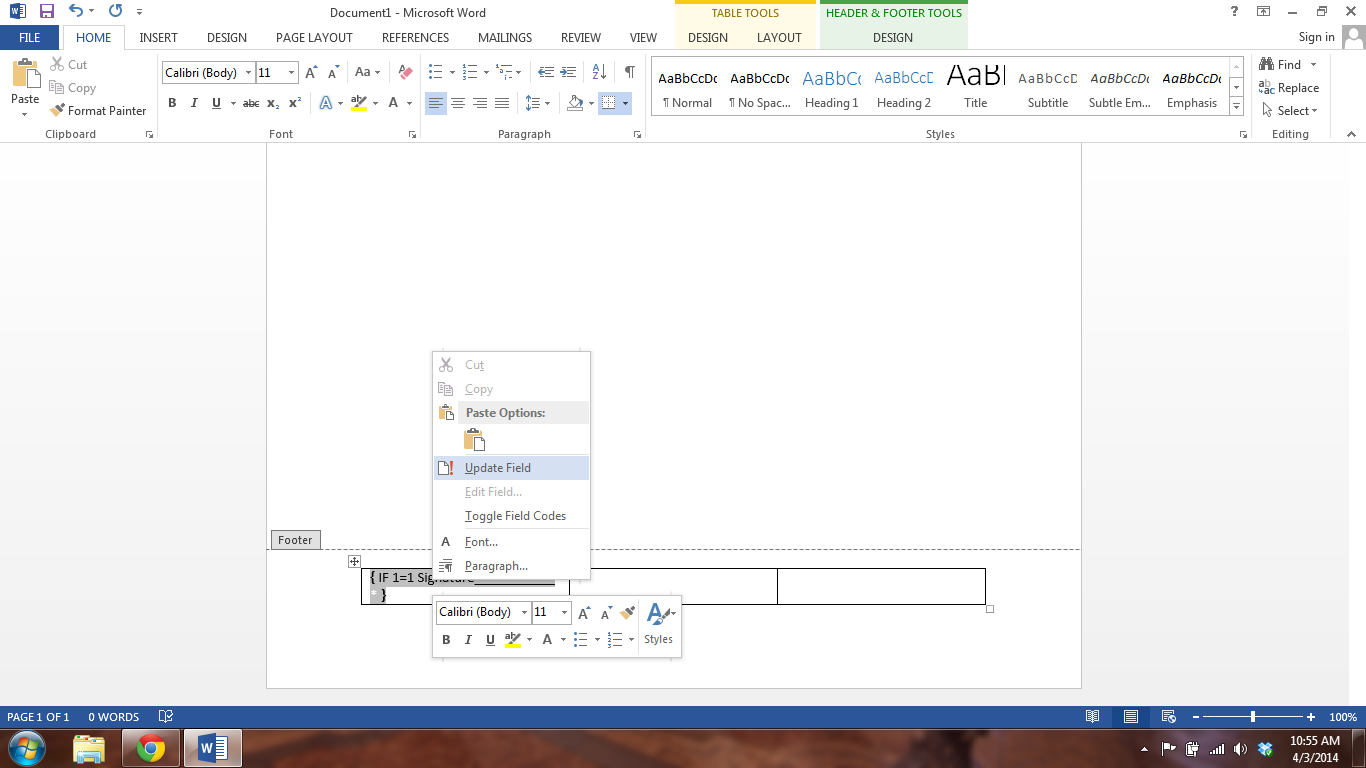Apply the Heading 1 style
This screenshot has height=768, width=1366.
pyautogui.click(x=832, y=88)
